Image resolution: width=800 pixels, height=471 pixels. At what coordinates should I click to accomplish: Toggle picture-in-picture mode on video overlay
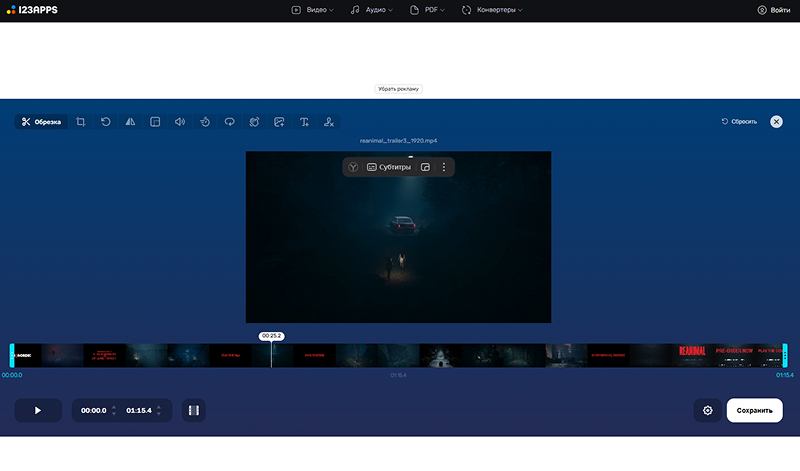[x=425, y=167]
